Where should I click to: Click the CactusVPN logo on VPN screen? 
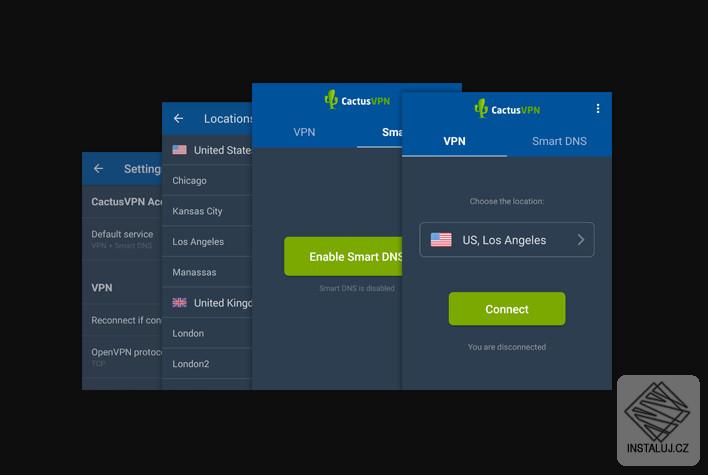pos(507,109)
